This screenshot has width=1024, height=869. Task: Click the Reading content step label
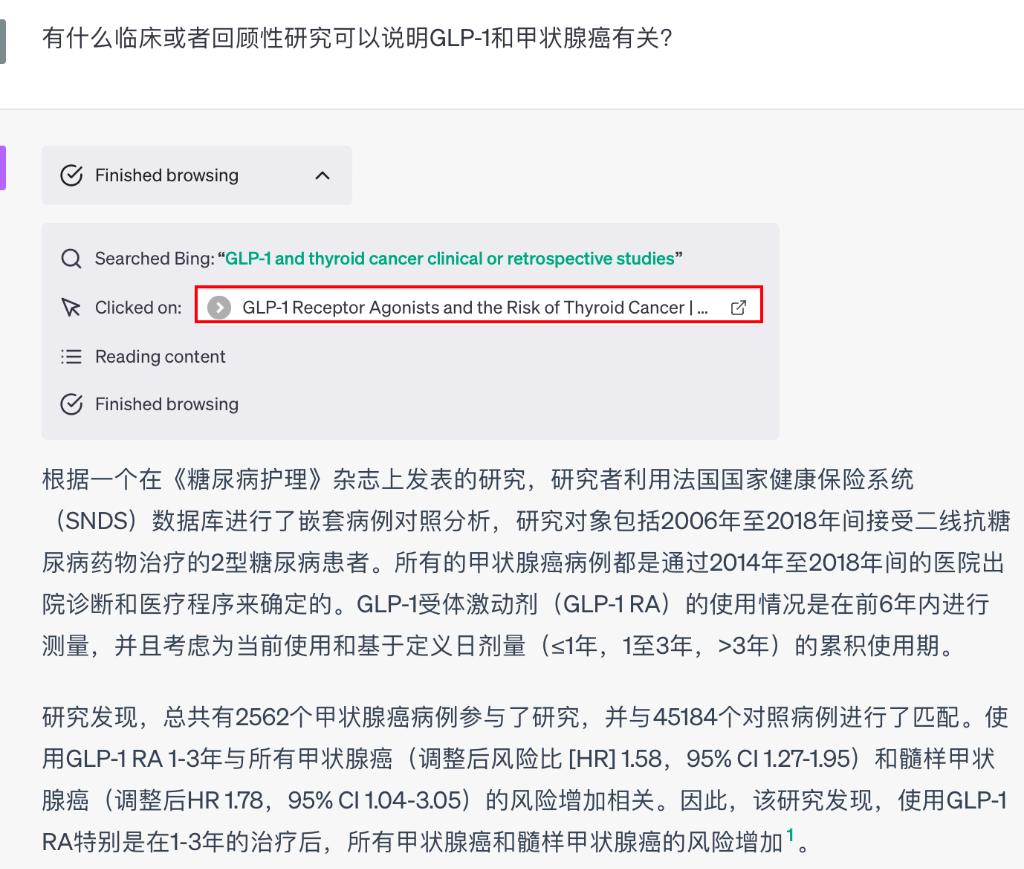tap(160, 356)
